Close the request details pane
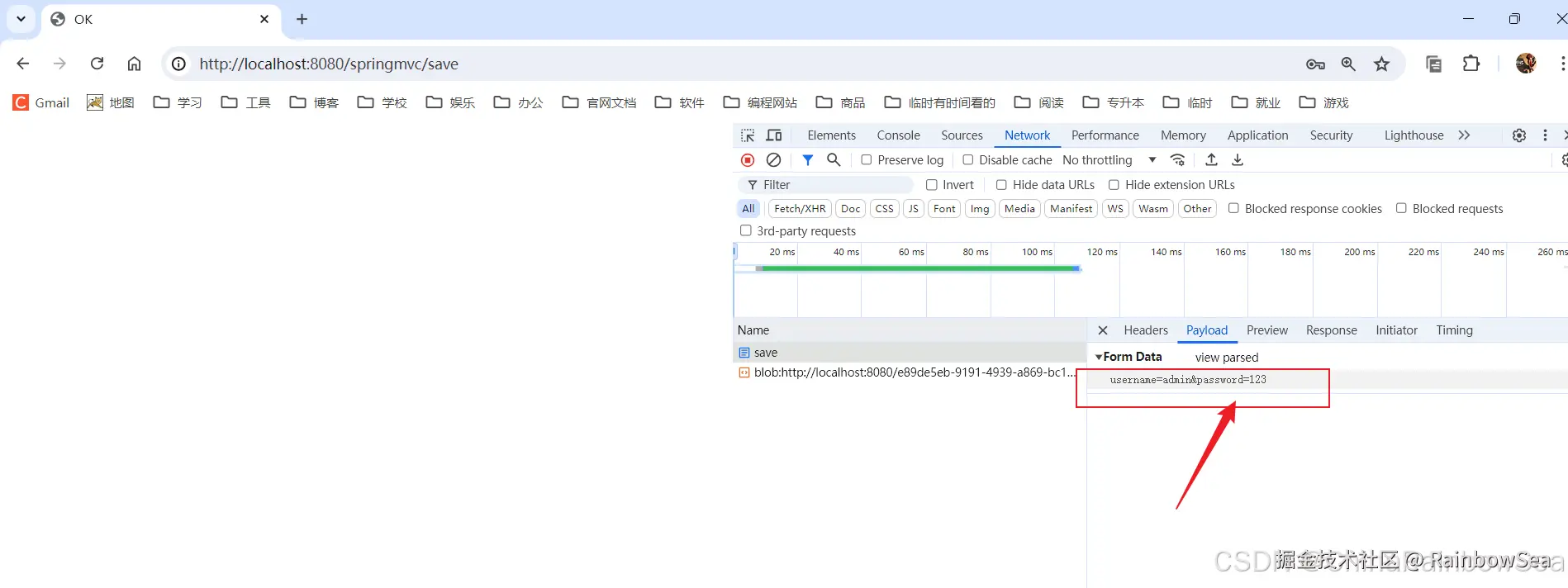Screen dimensions: 1568x588 click(x=1103, y=330)
